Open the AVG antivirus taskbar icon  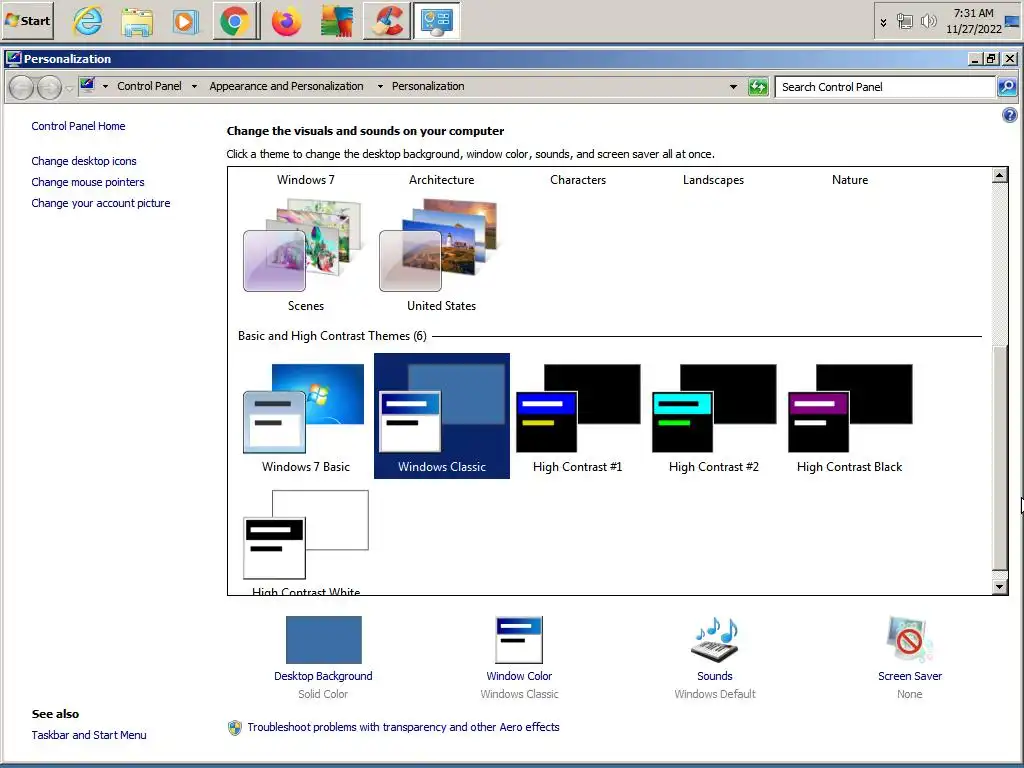[x=337, y=22]
